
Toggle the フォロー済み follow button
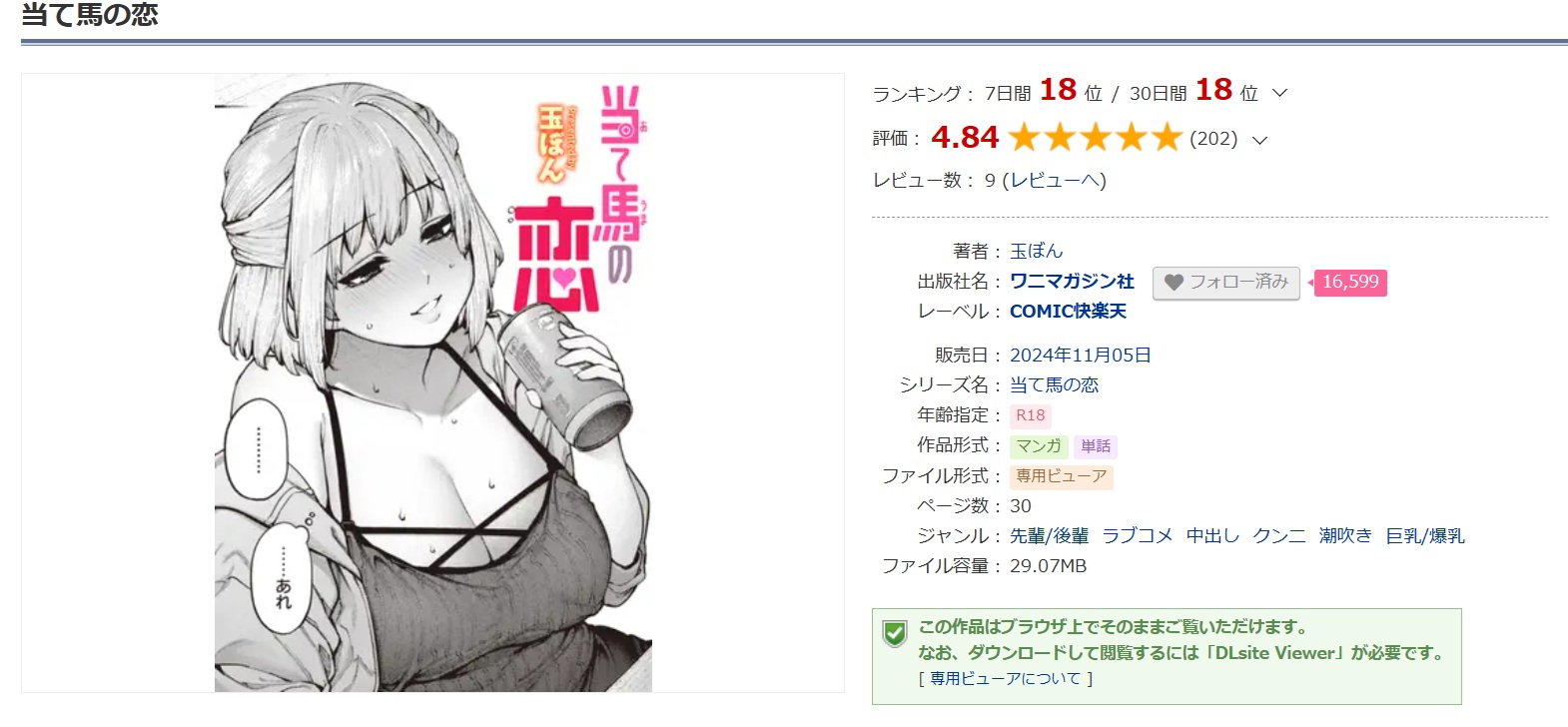tap(1226, 283)
